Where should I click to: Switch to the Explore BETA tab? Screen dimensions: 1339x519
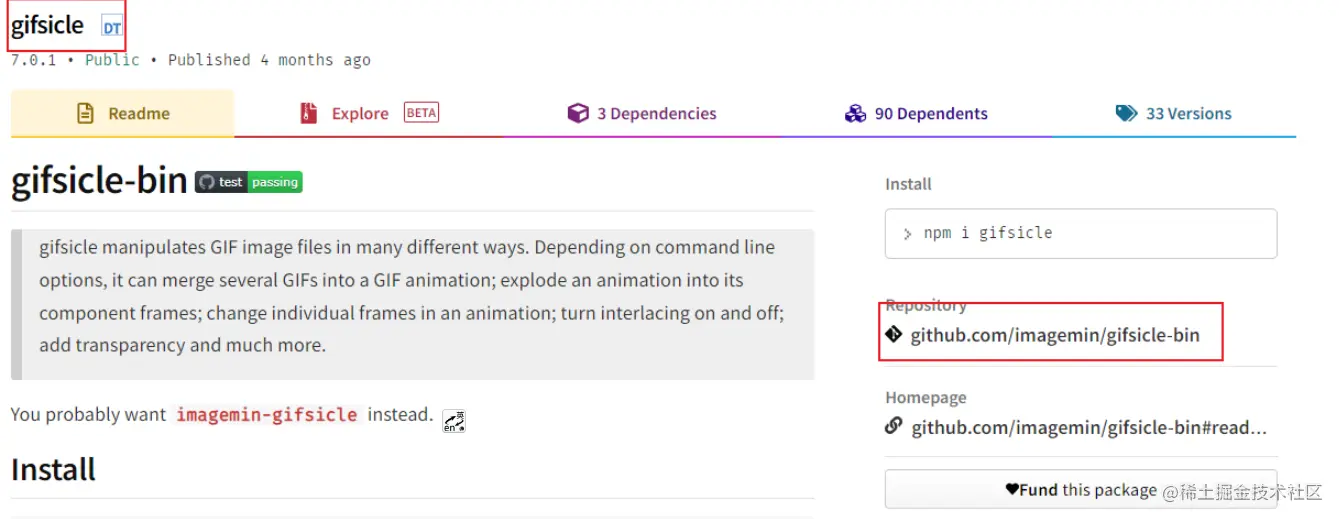click(370, 113)
